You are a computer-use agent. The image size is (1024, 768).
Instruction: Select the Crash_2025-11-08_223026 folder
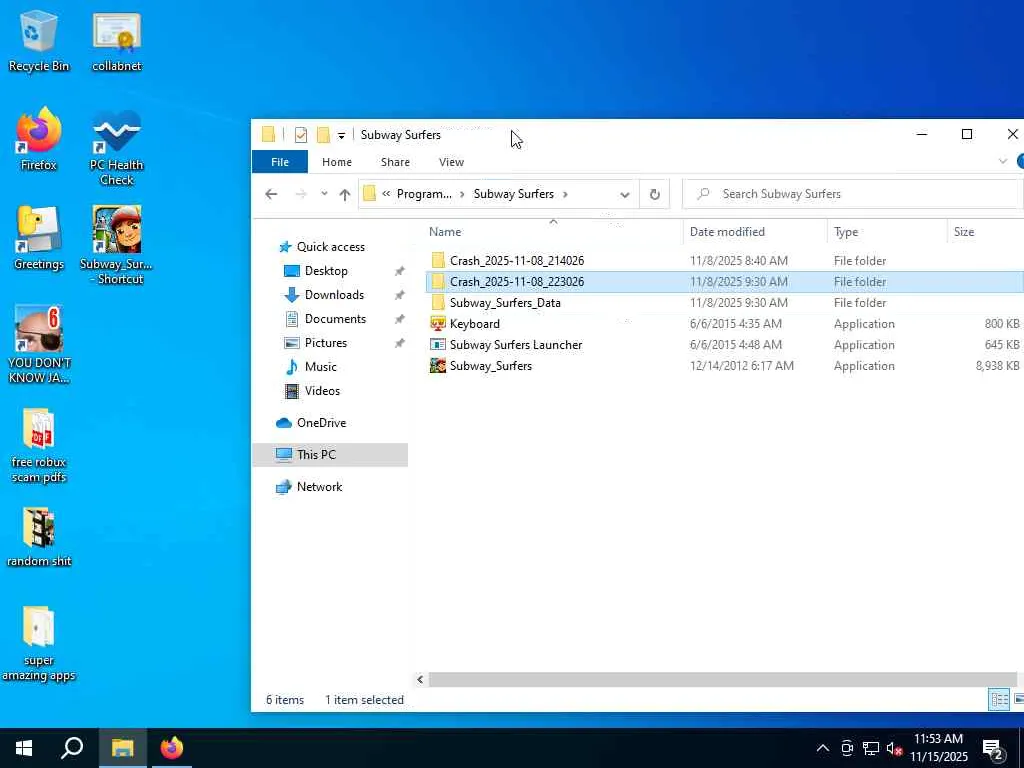point(724,281)
